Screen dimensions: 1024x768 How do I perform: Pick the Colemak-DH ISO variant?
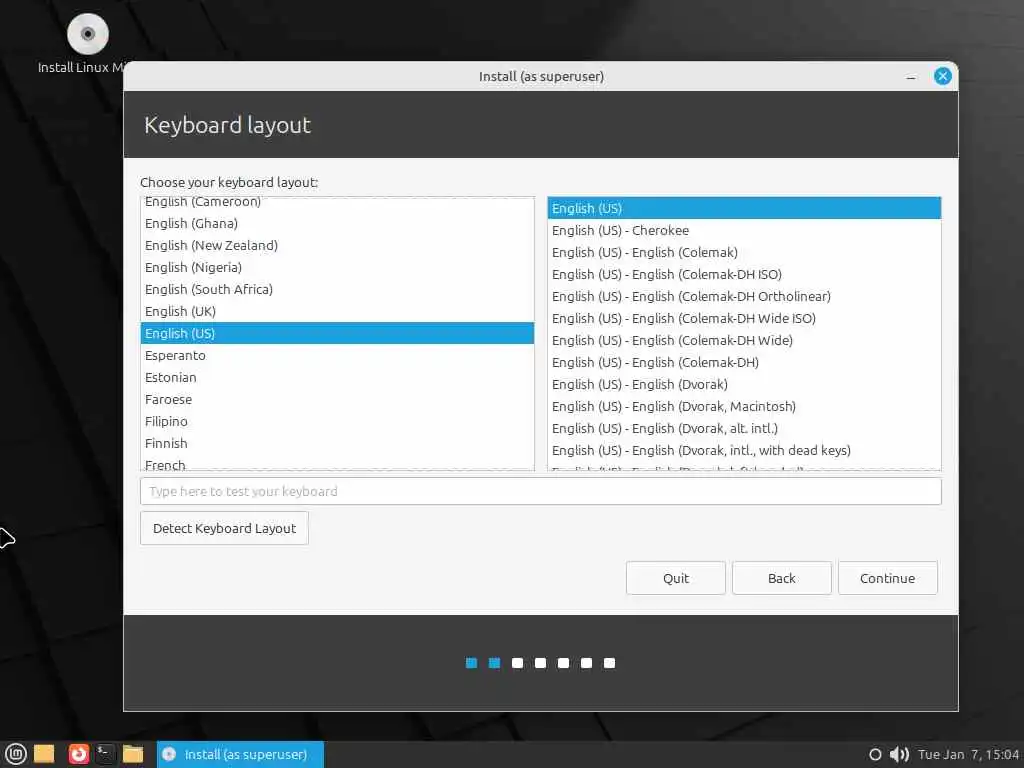point(744,274)
